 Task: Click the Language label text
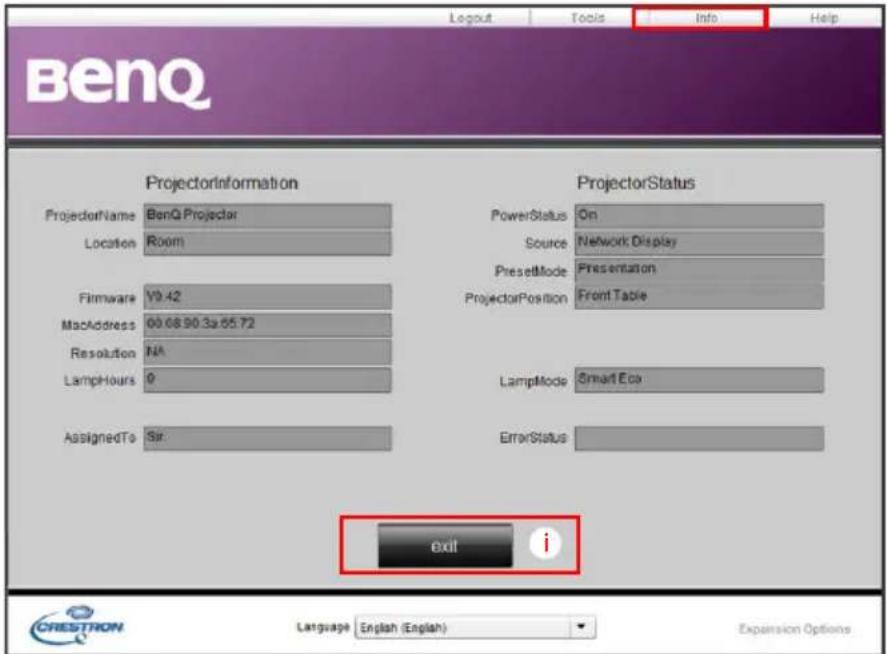point(323,627)
